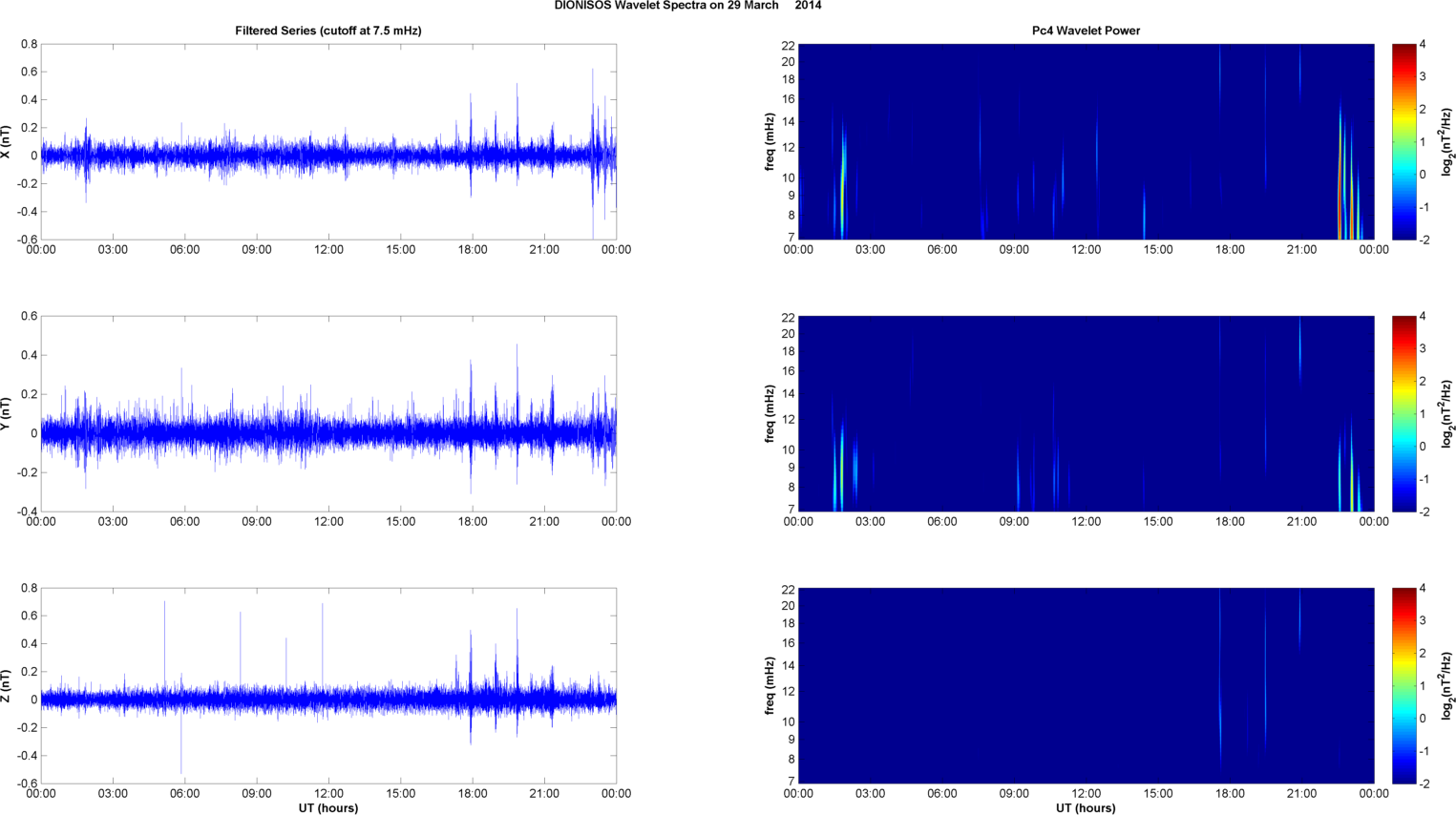Click the '-0.4' tick on the Y series axis
Screen dimensions: 1456x815
click(26, 512)
